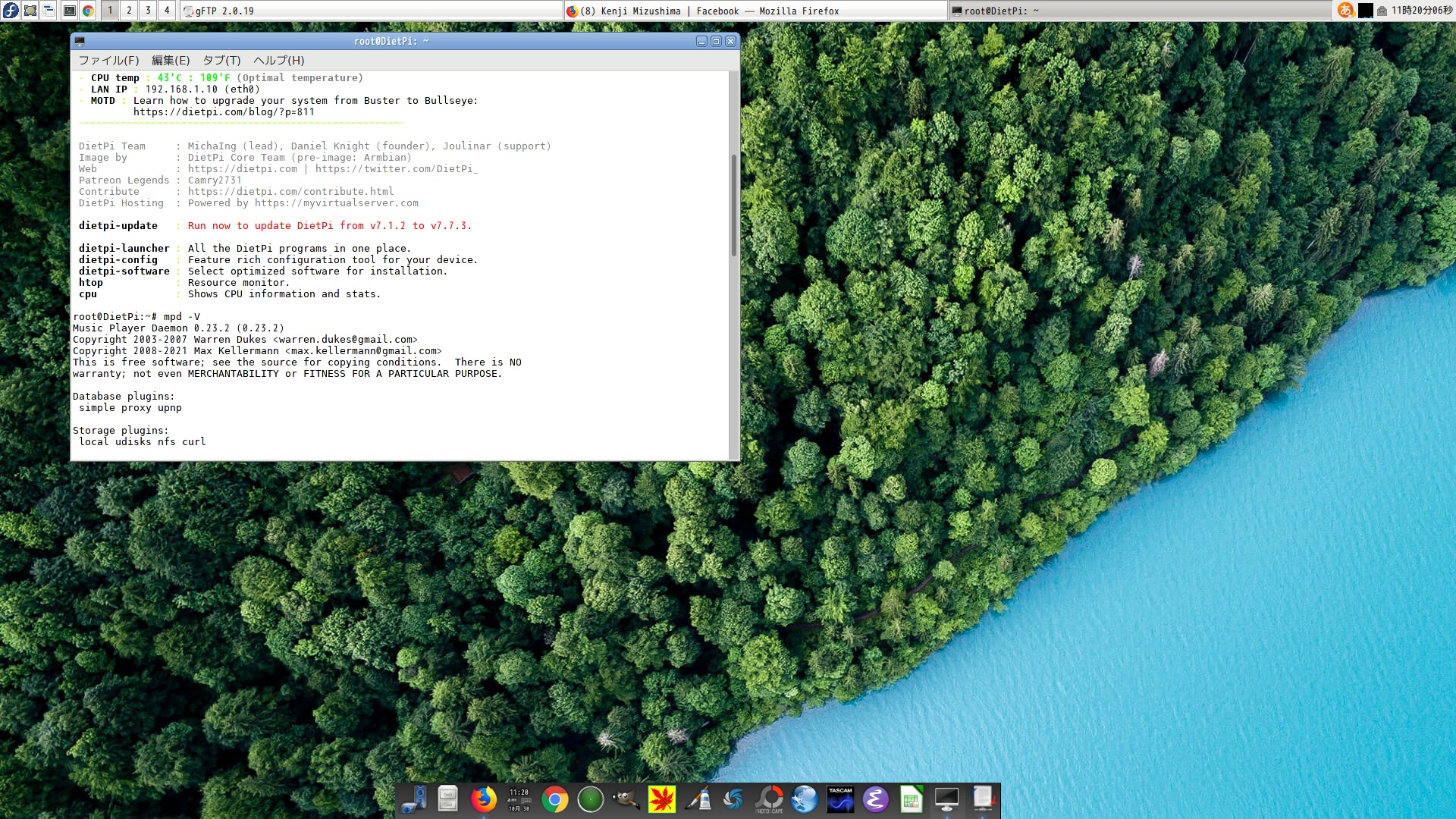Launch Google Chrome from the dock

(x=555, y=799)
